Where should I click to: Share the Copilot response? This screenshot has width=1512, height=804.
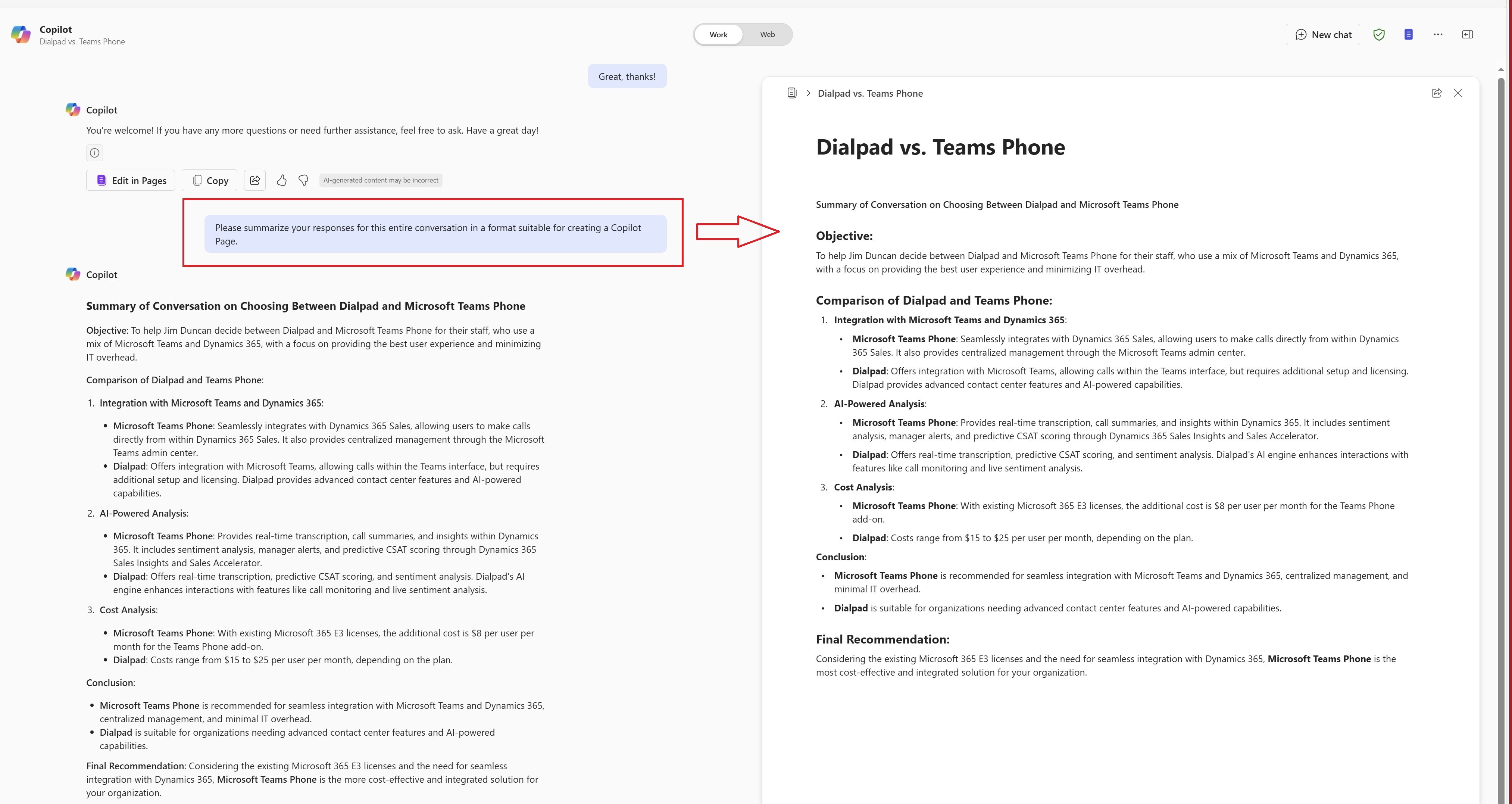point(255,180)
